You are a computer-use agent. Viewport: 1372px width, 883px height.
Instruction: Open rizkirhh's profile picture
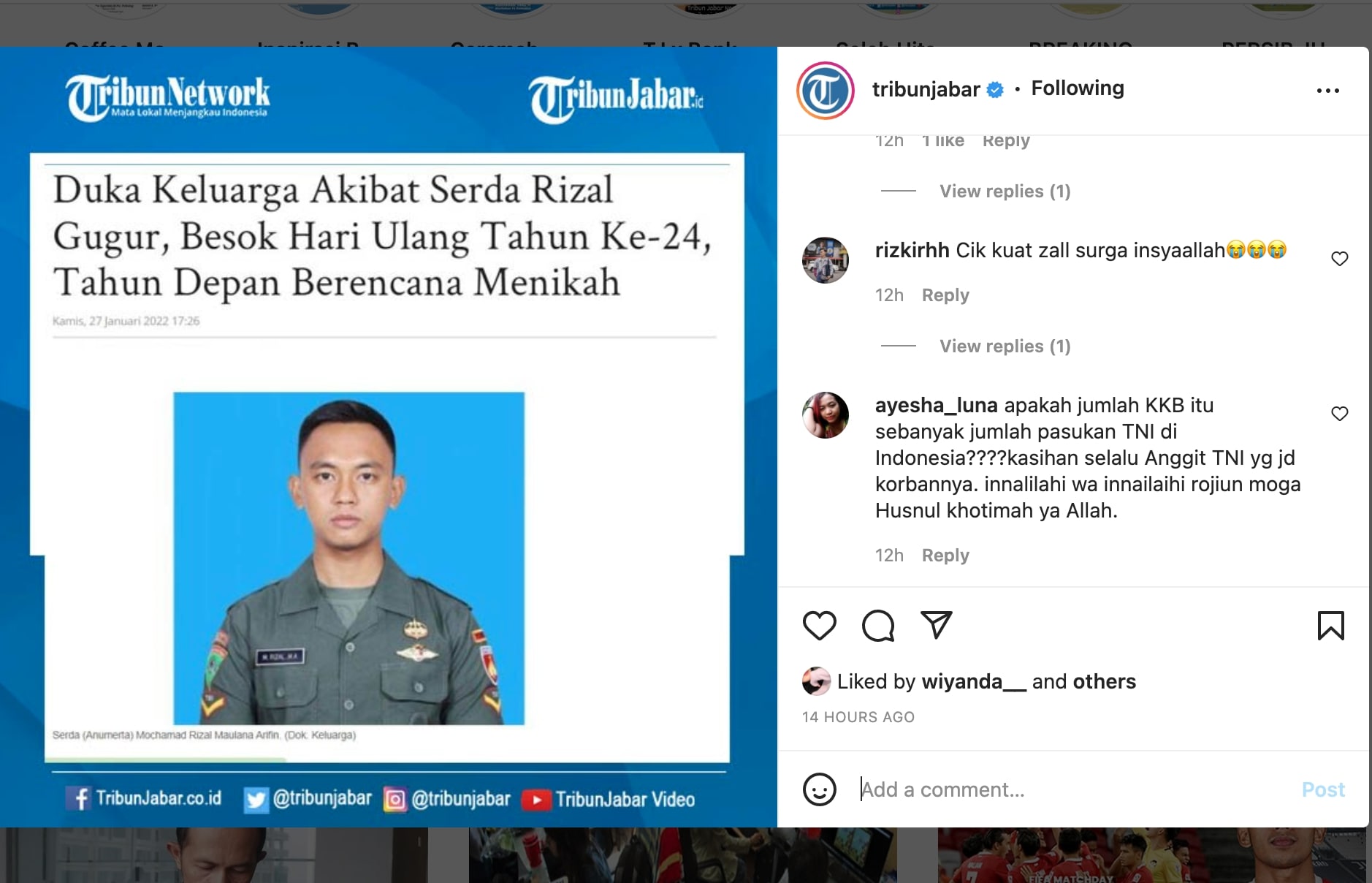click(825, 259)
